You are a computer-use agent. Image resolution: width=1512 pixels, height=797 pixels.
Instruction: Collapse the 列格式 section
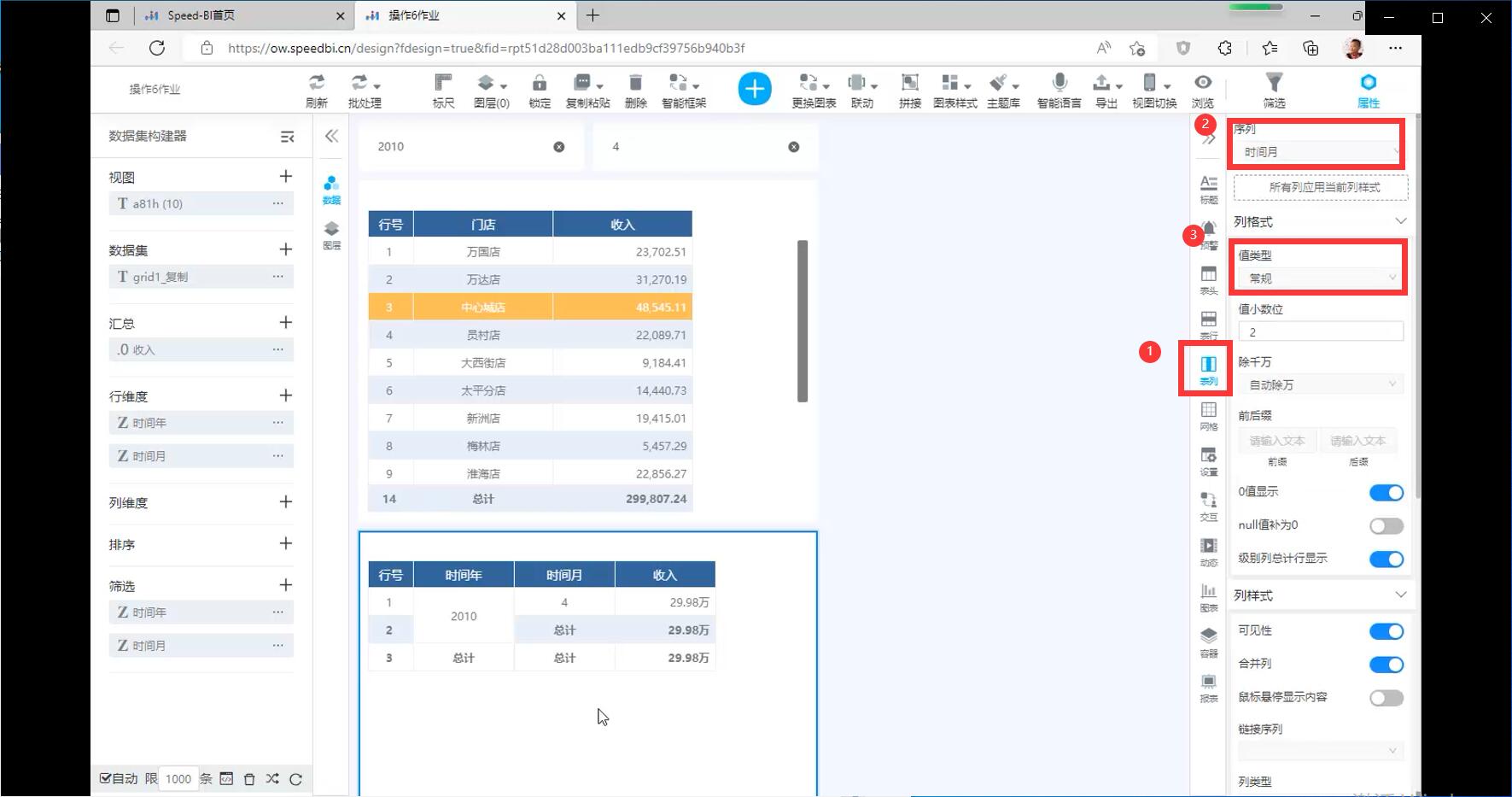1400,221
